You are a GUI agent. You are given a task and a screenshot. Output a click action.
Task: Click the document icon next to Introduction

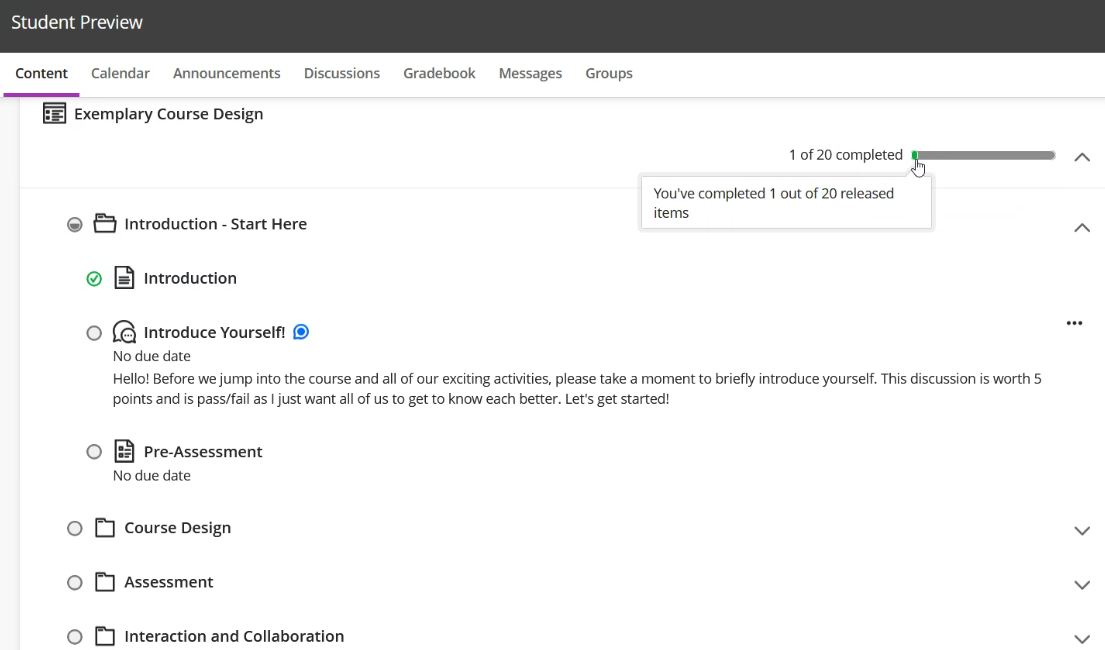[x=124, y=278]
